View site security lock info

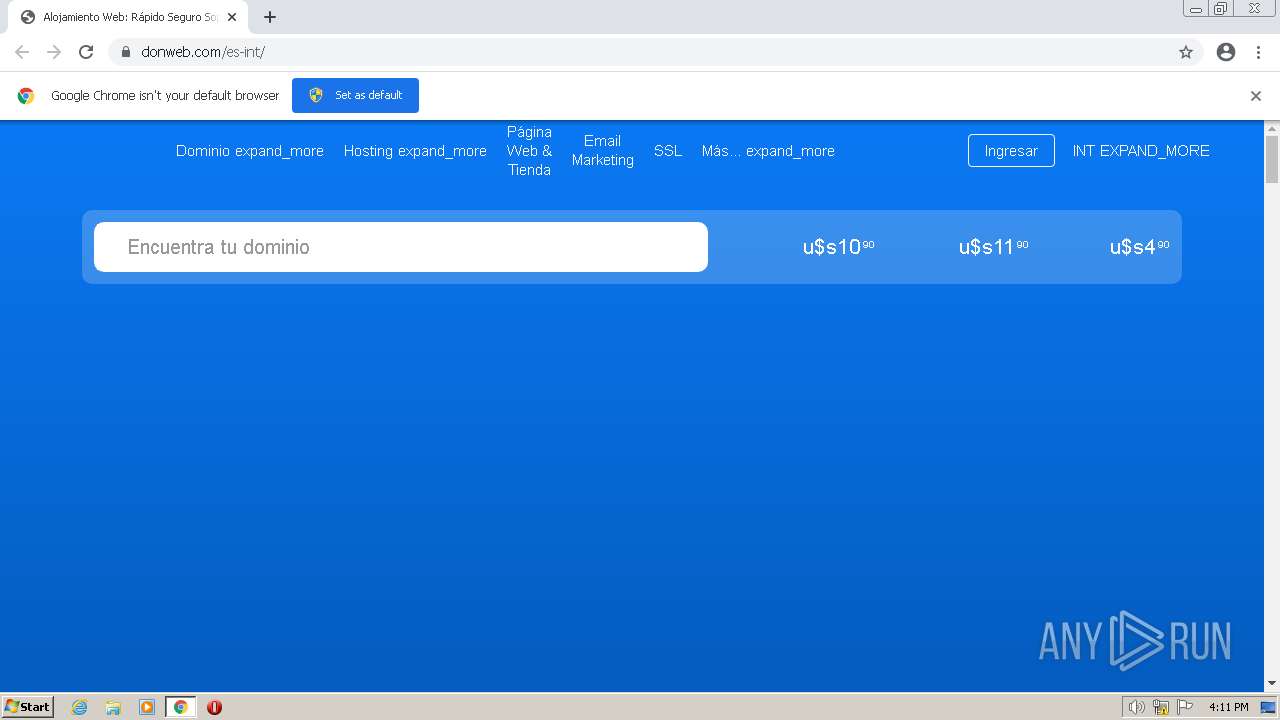[x=126, y=52]
